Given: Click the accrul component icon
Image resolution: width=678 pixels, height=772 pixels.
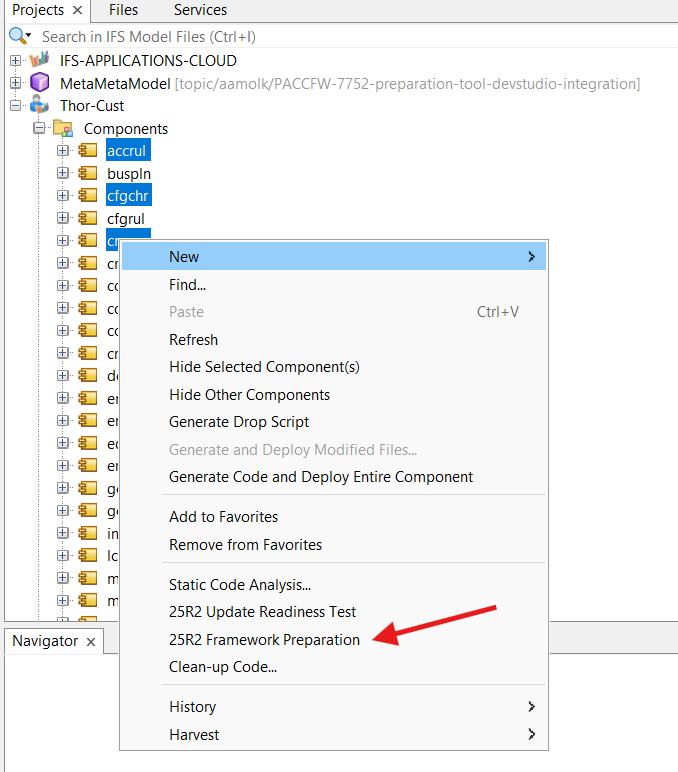Looking at the screenshot, I should coord(88,151).
